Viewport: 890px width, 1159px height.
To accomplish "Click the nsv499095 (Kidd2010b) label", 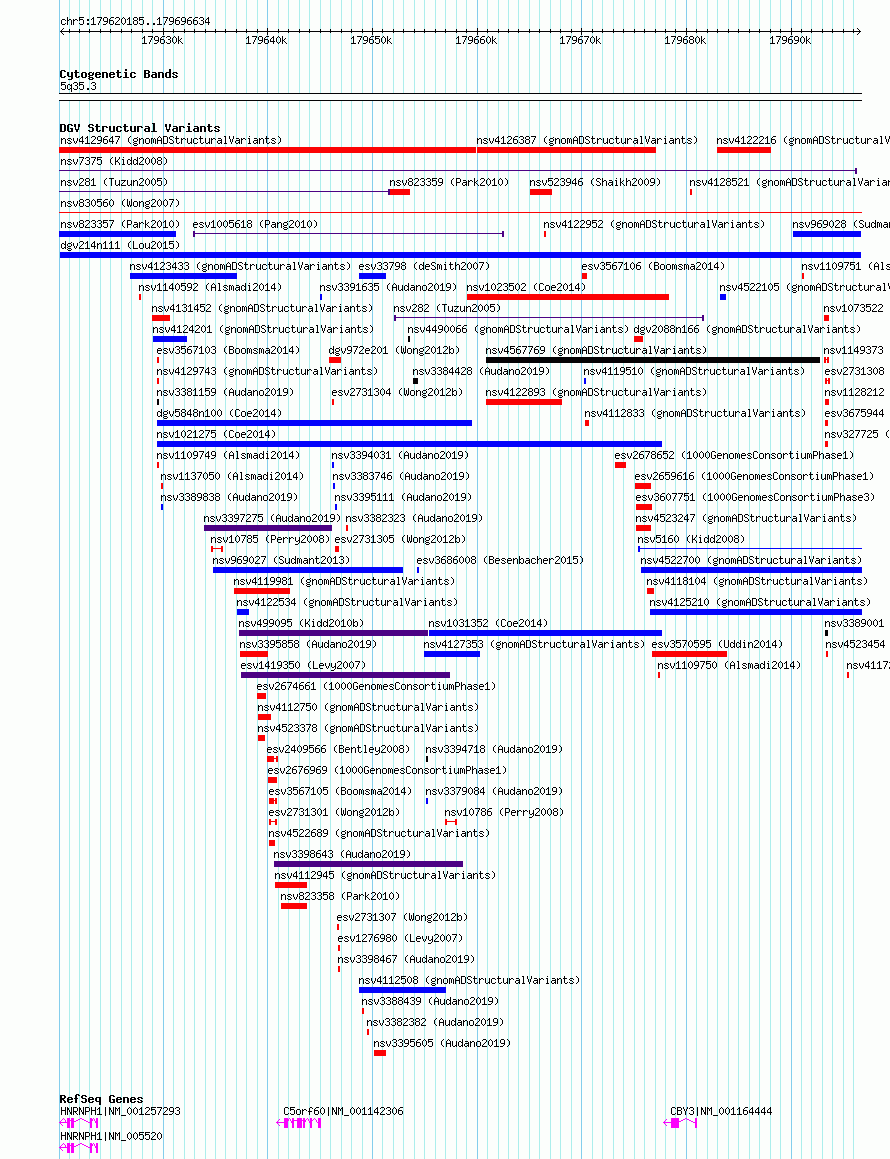I will [x=301, y=625].
